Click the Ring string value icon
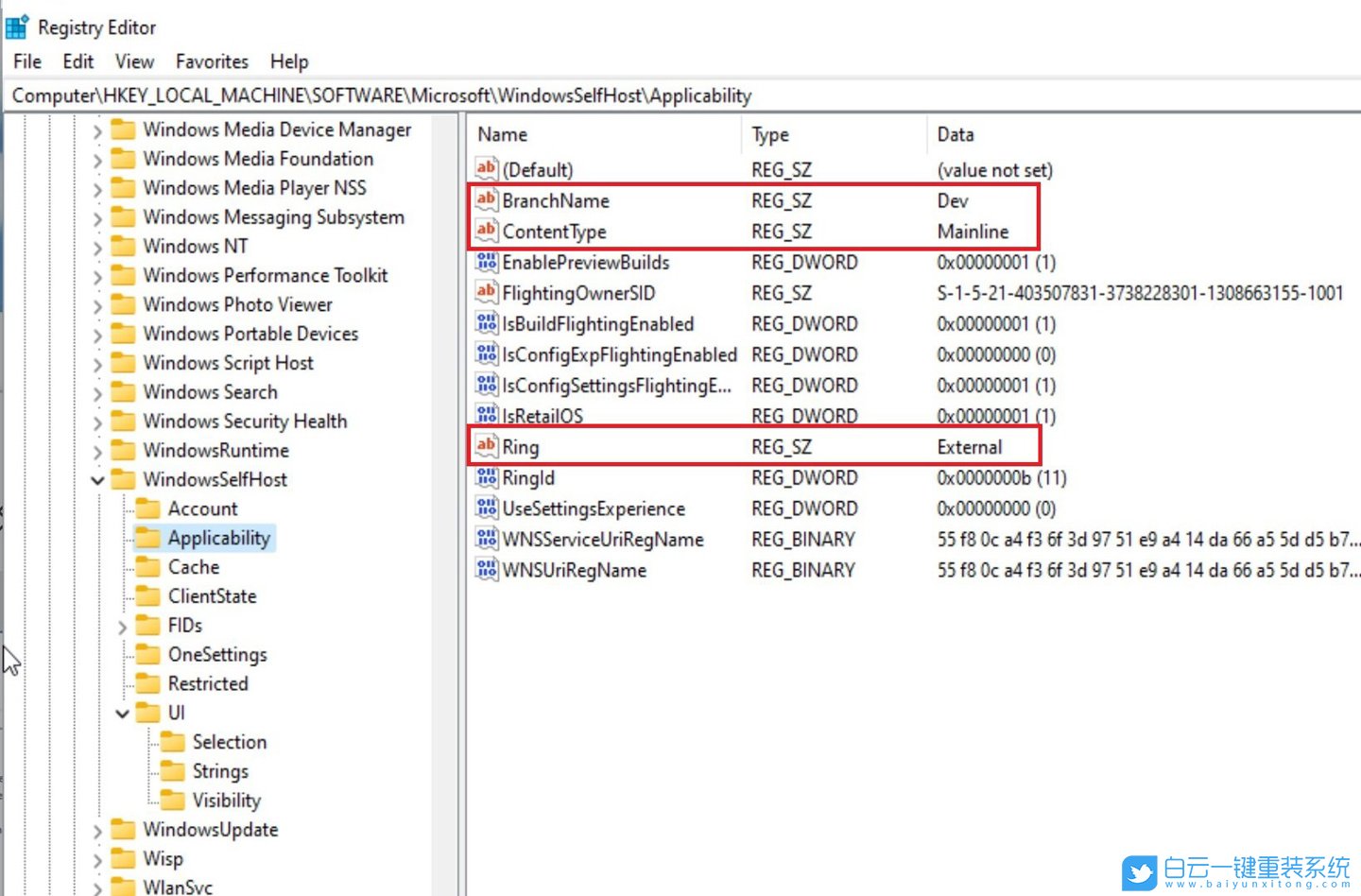The image size is (1361, 896). [486, 446]
